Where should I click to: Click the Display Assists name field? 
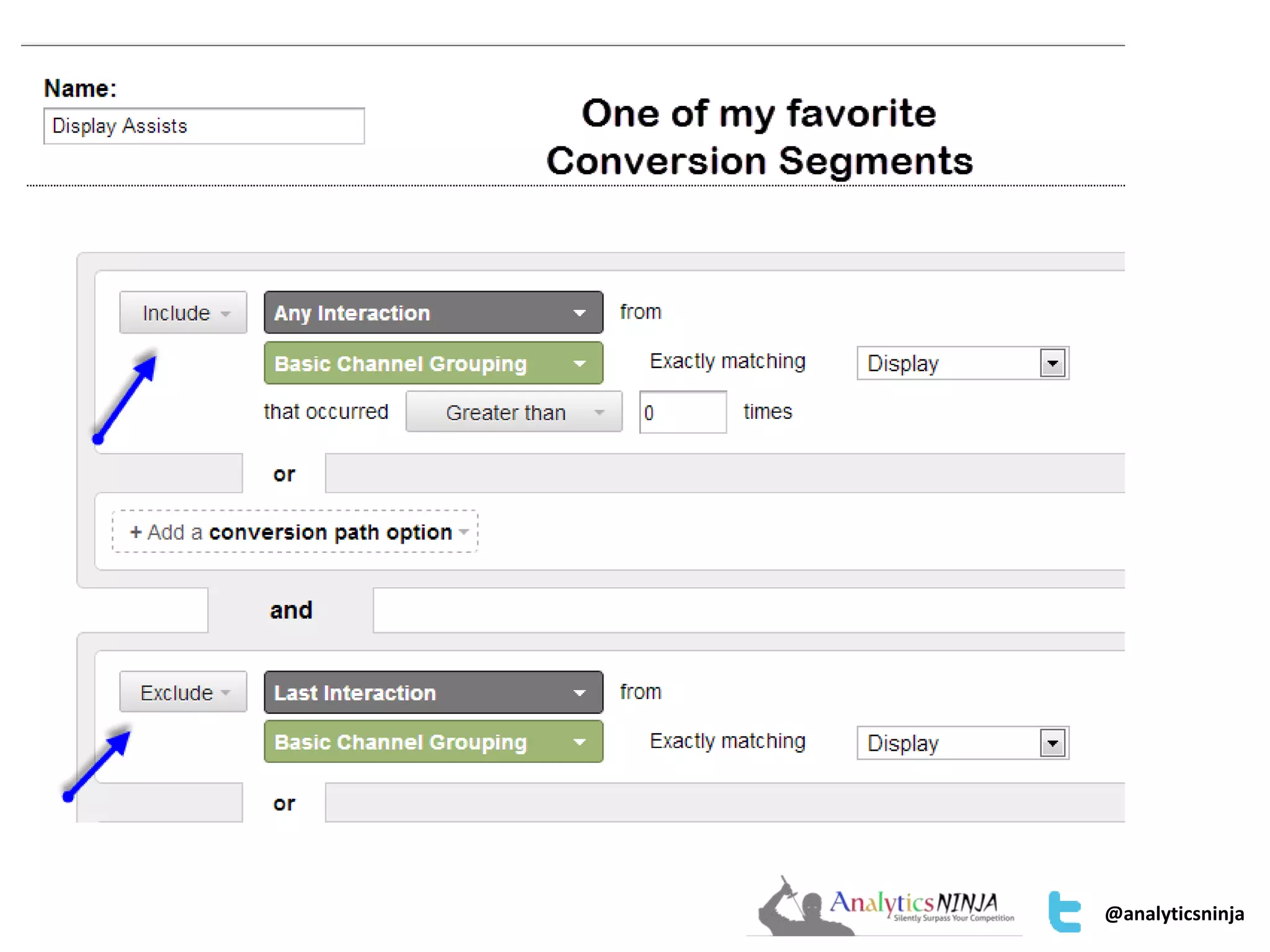(x=204, y=126)
